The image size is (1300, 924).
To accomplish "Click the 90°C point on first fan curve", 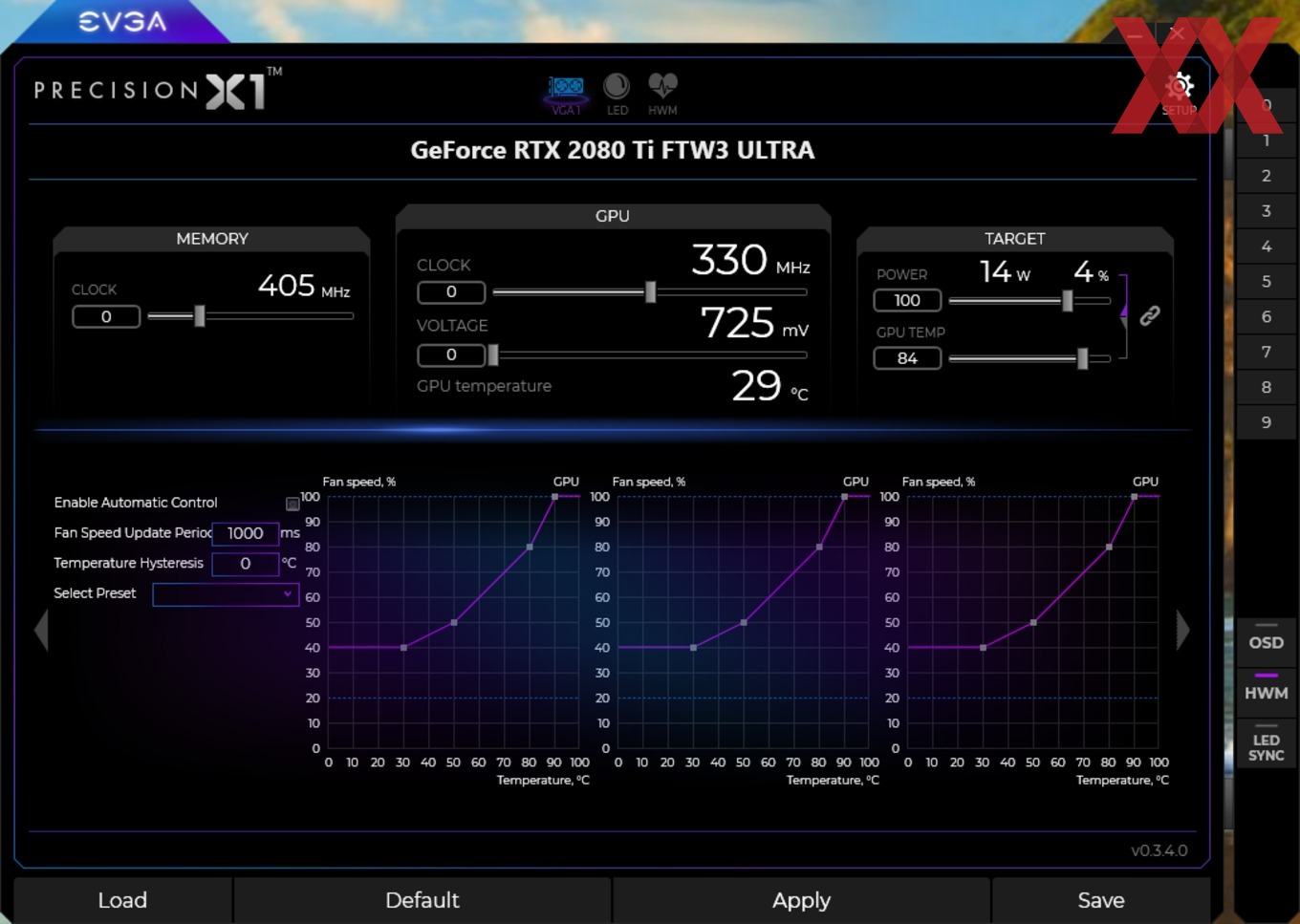I will point(554,497).
